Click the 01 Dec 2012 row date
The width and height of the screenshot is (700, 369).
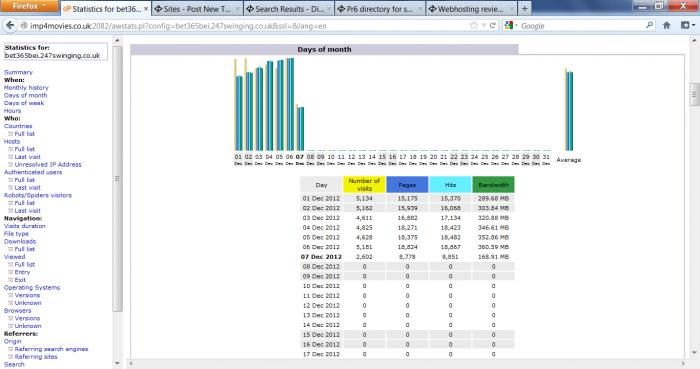[321, 198]
